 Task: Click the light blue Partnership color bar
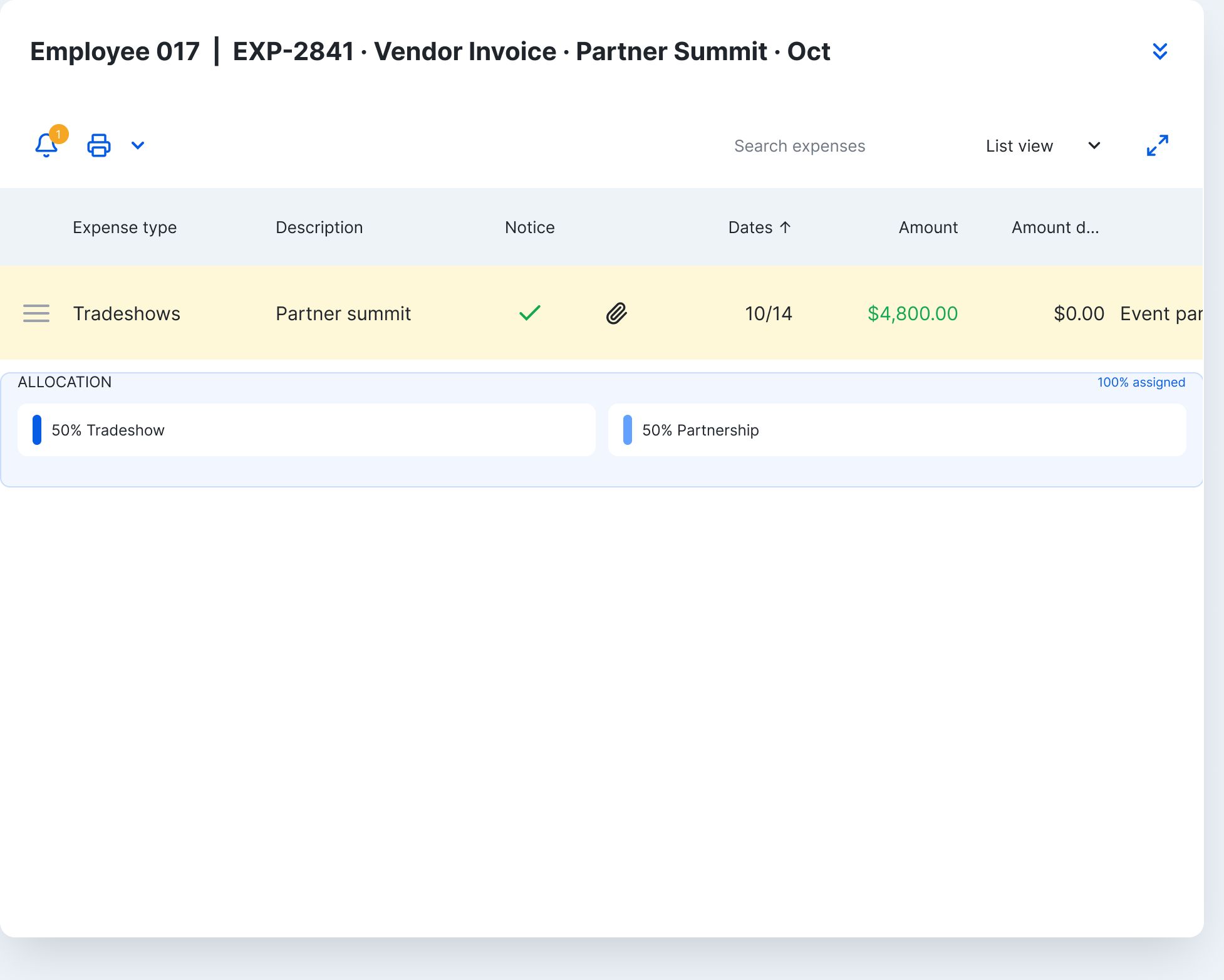tap(628, 430)
